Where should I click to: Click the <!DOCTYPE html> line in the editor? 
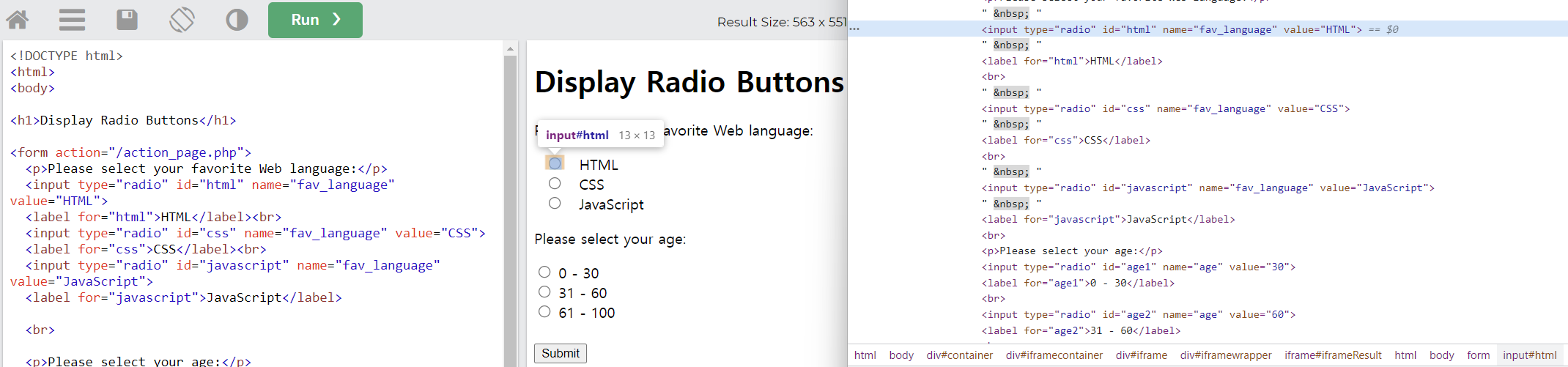click(67, 56)
